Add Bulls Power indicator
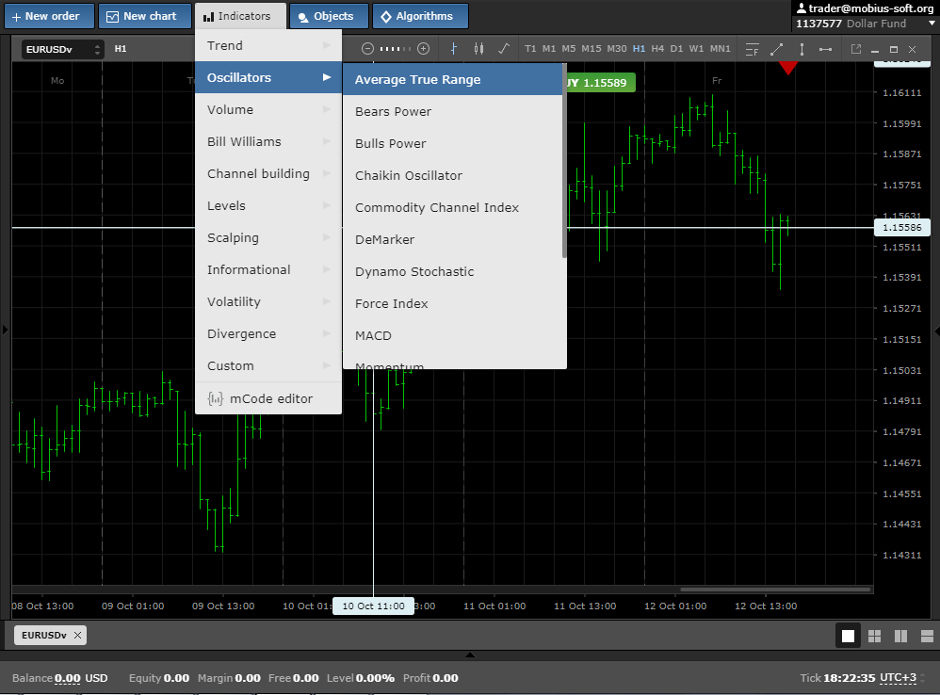This screenshot has height=695, width=940. pyautogui.click(x=453, y=143)
